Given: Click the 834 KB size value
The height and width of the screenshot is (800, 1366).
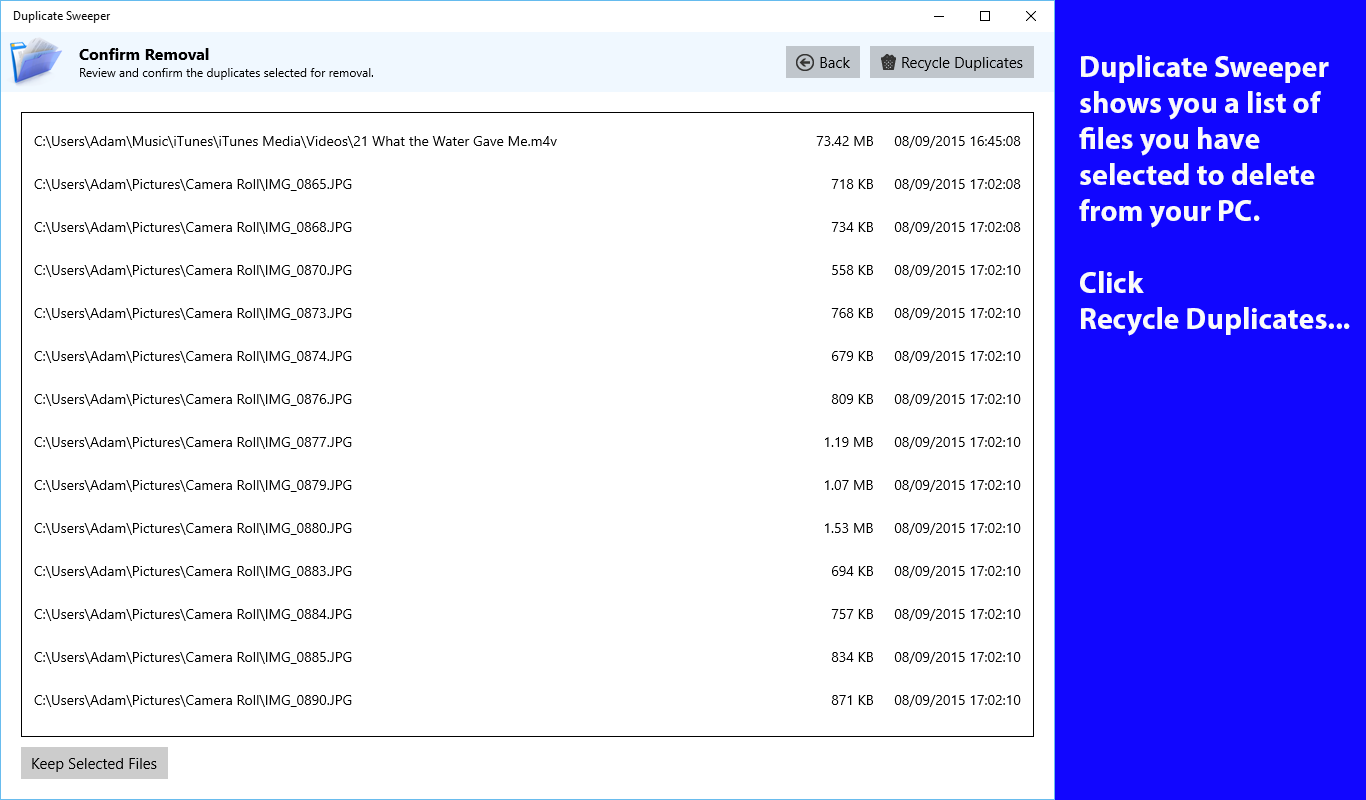Looking at the screenshot, I should click(852, 658).
